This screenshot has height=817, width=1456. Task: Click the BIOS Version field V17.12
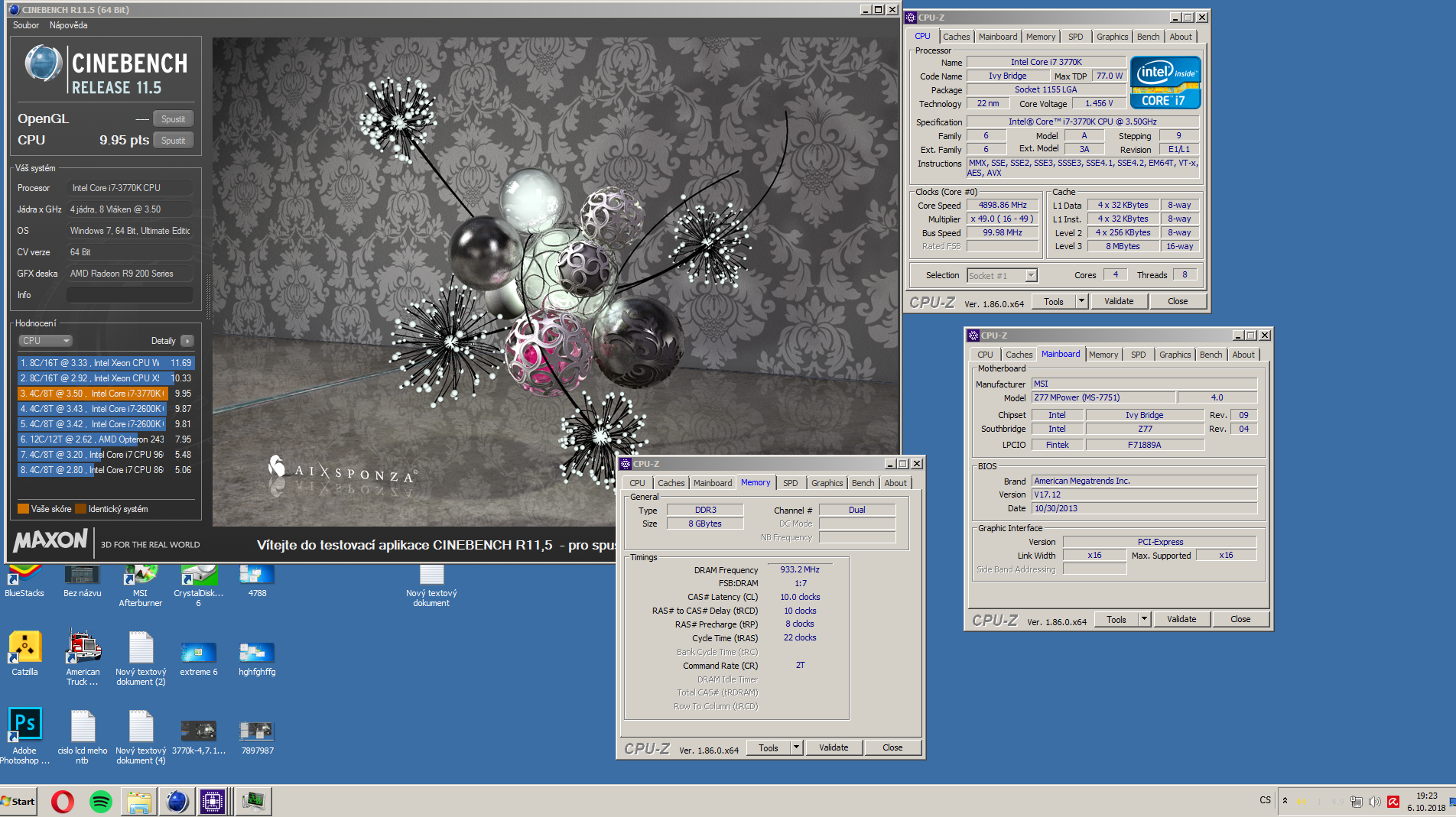1144,495
